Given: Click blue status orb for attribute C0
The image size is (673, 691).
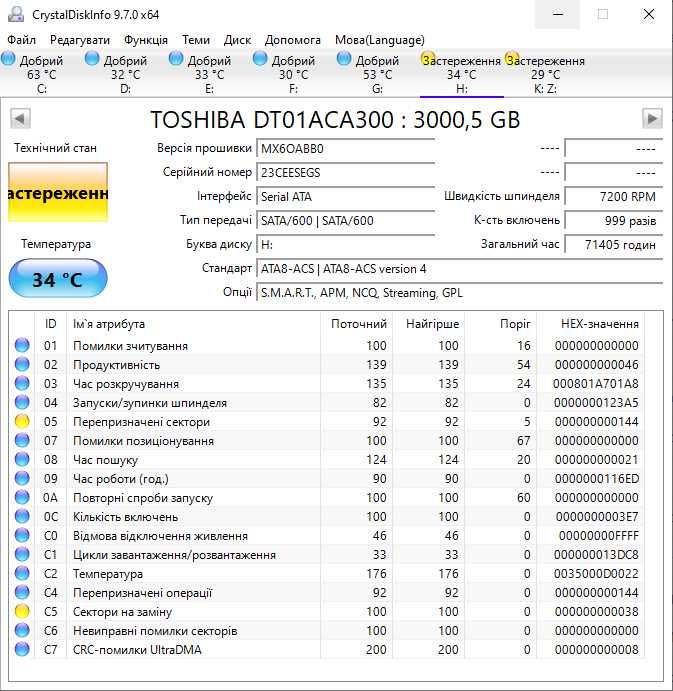Looking at the screenshot, I should [22, 535].
